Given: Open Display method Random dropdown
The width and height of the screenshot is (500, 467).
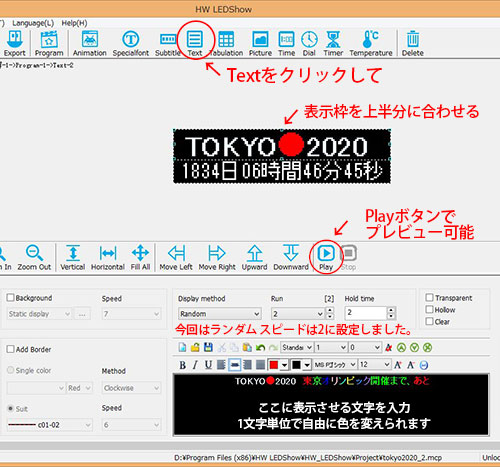Looking at the screenshot, I should point(220,314).
